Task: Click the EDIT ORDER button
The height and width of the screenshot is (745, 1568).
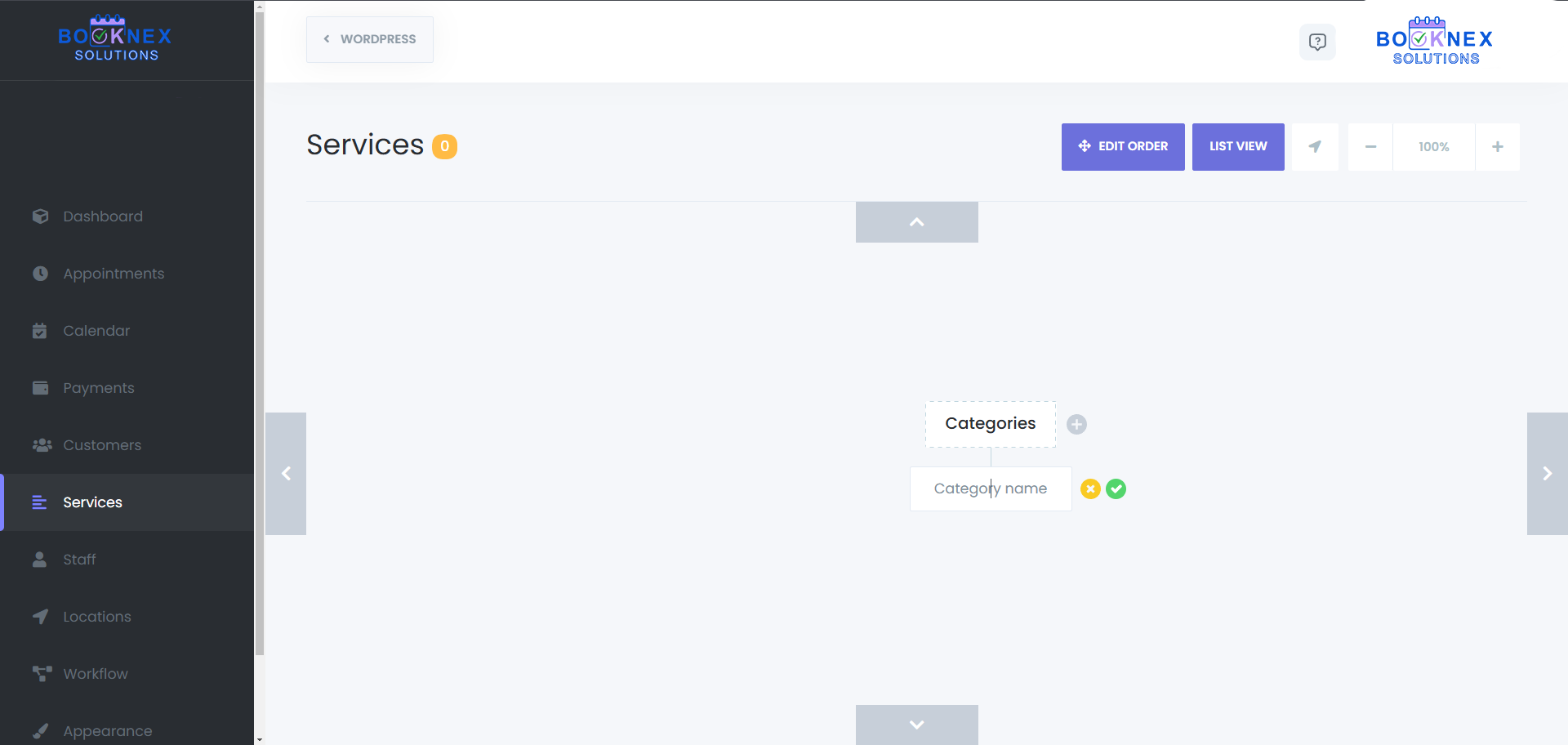Action: [1123, 146]
